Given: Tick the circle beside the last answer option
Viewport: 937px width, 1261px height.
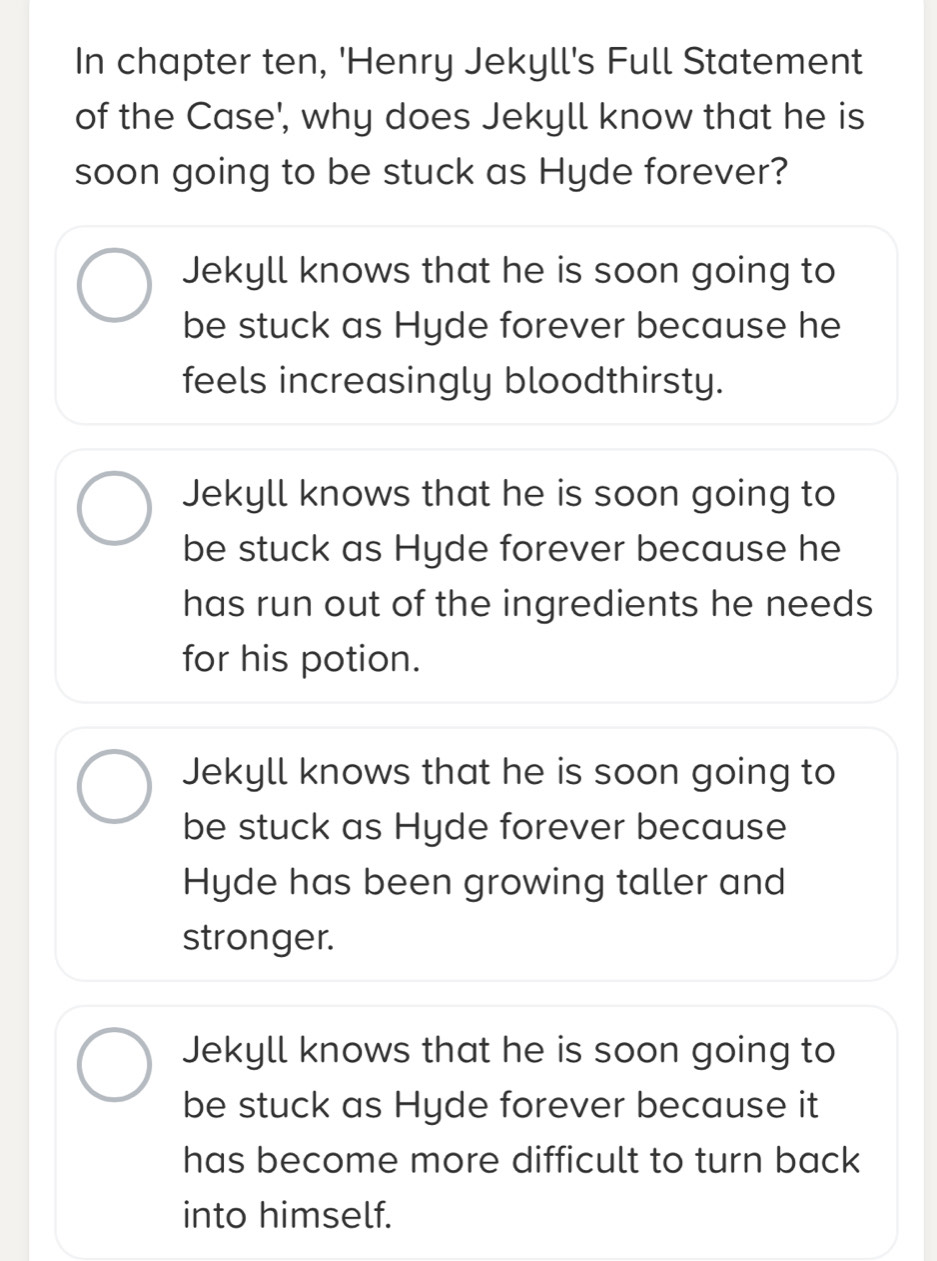Looking at the screenshot, I should coord(116,1064).
